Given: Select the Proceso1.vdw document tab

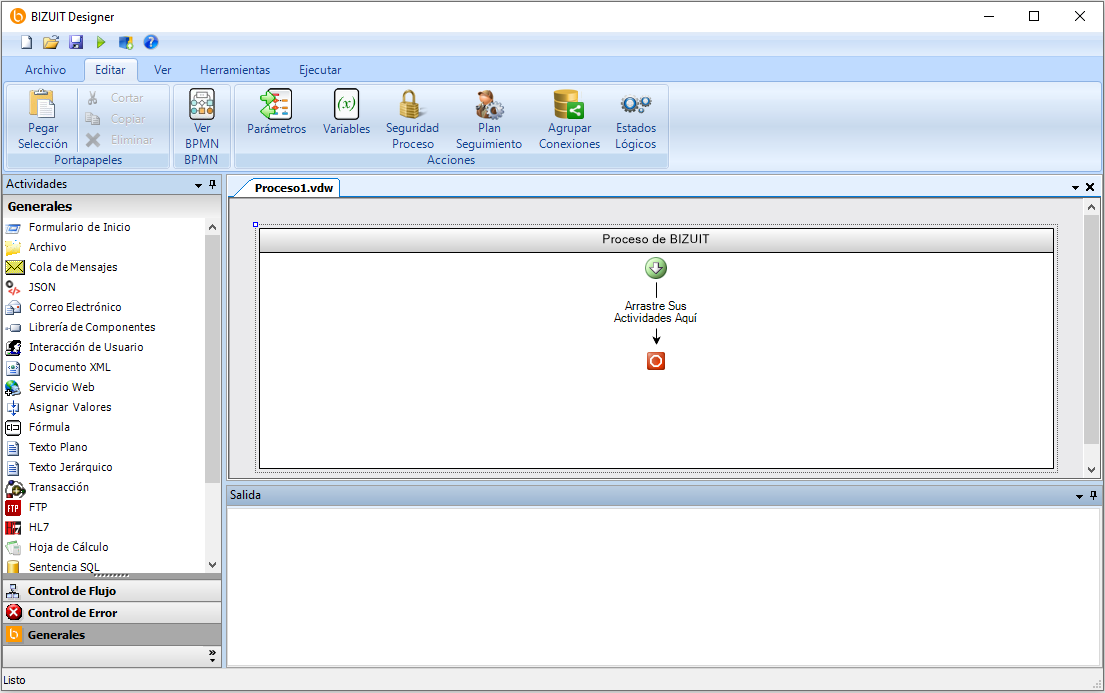Looking at the screenshot, I should point(293,188).
